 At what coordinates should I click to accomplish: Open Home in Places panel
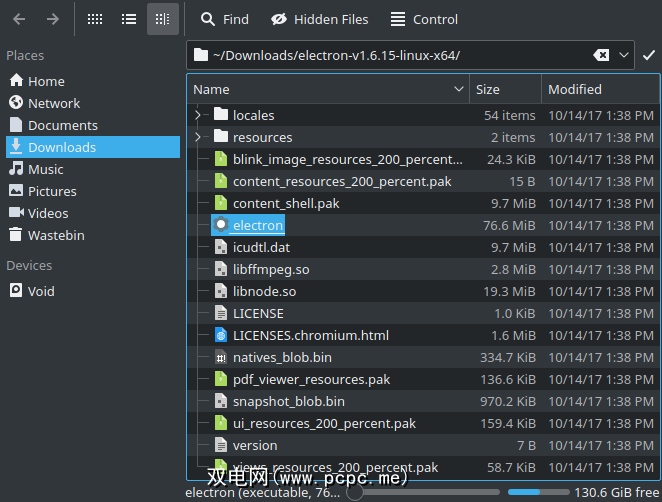coord(93,81)
